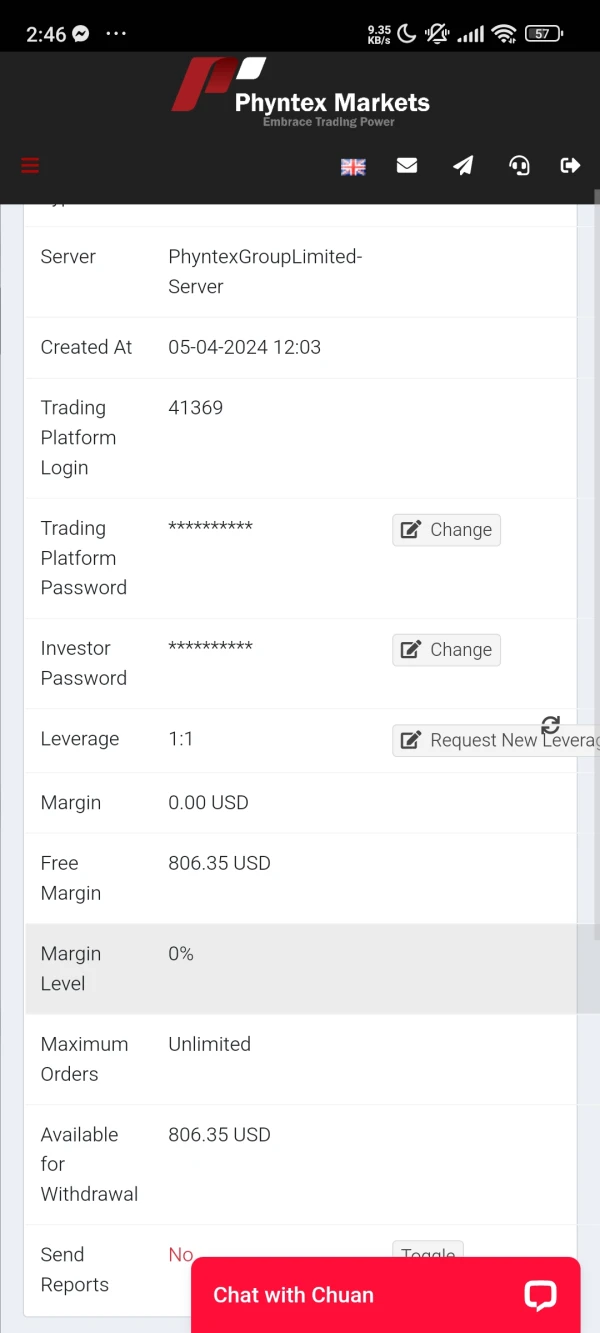Open Chat with Chuan widget
The image size is (600, 1333).
(x=293, y=1295)
